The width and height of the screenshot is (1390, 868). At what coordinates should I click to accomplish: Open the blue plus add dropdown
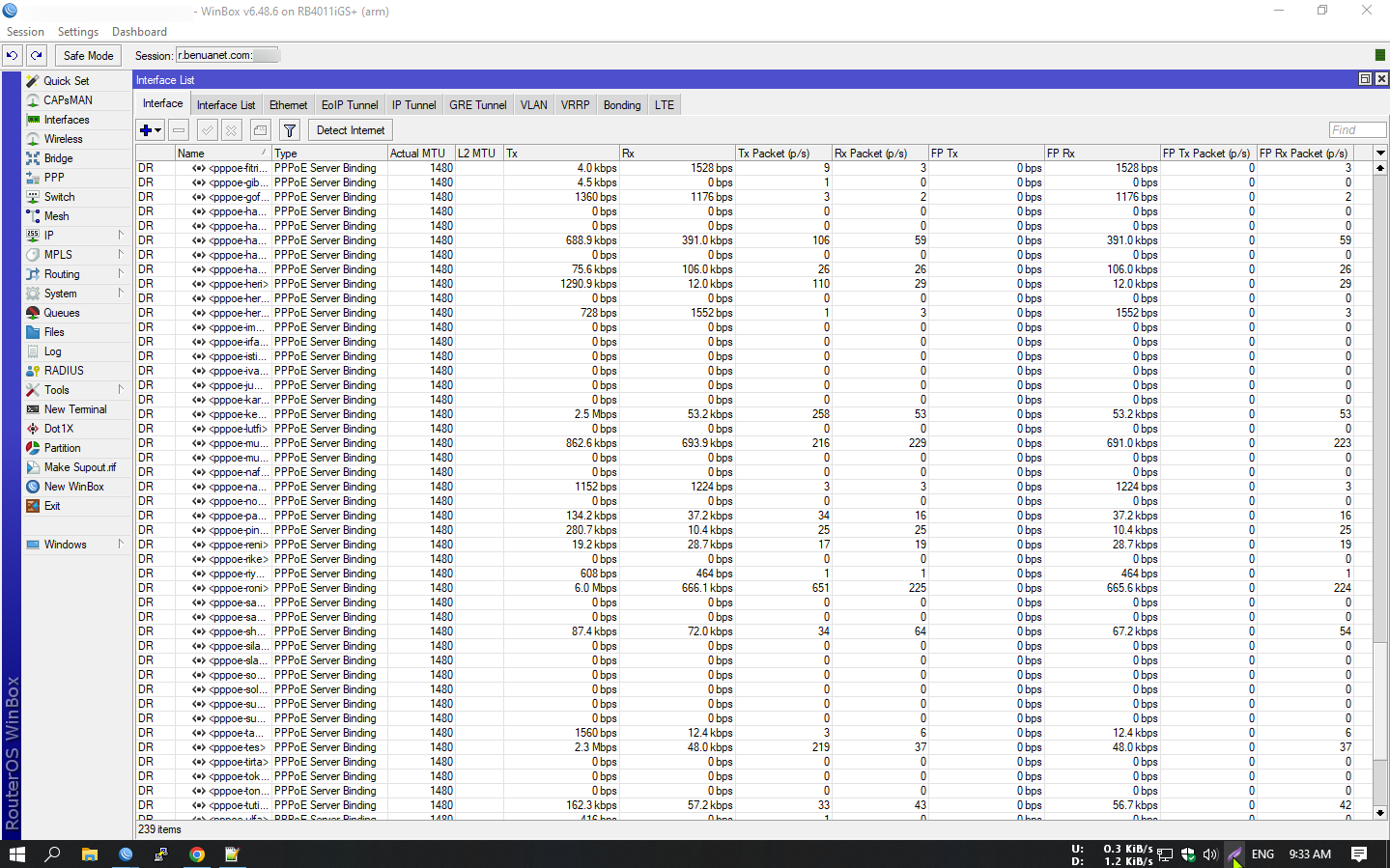point(150,130)
